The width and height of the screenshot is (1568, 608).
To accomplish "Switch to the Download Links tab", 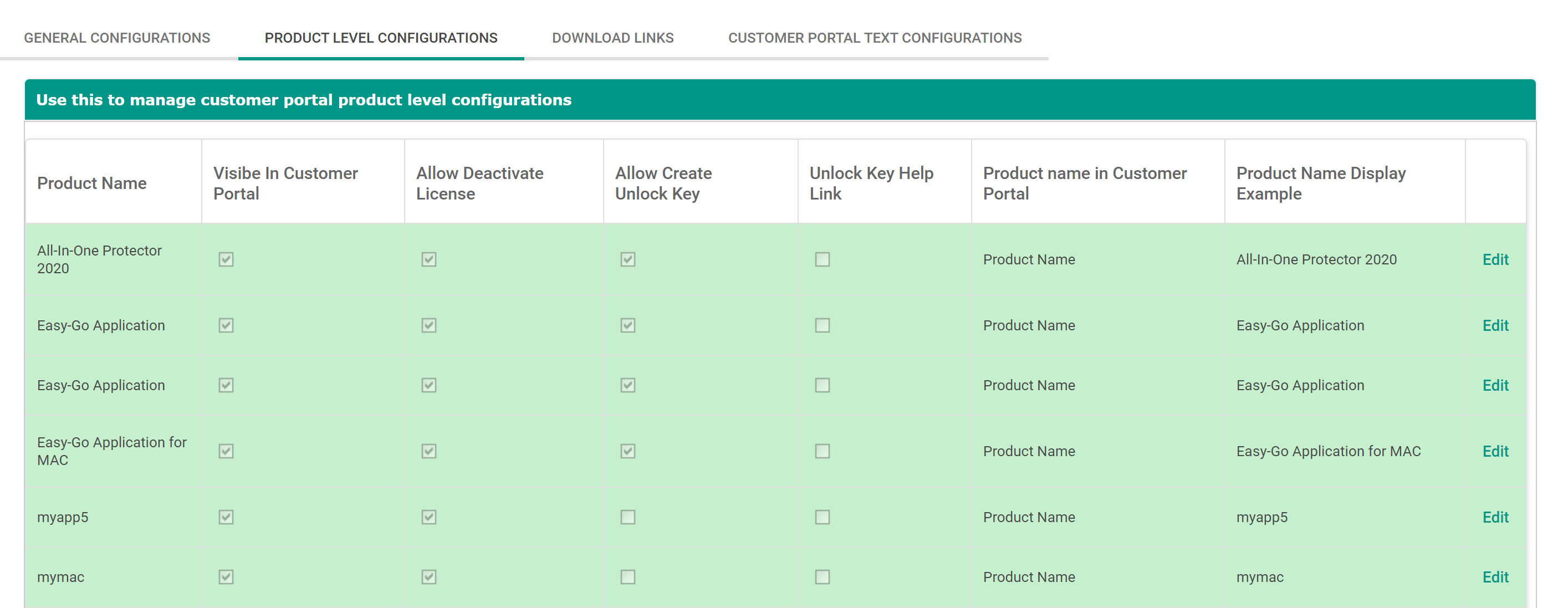I will click(612, 38).
